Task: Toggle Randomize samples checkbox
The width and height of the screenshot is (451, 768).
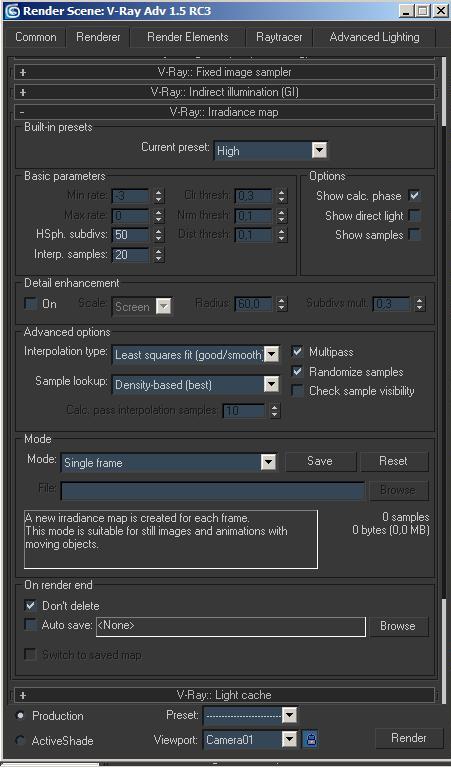Action: [297, 371]
